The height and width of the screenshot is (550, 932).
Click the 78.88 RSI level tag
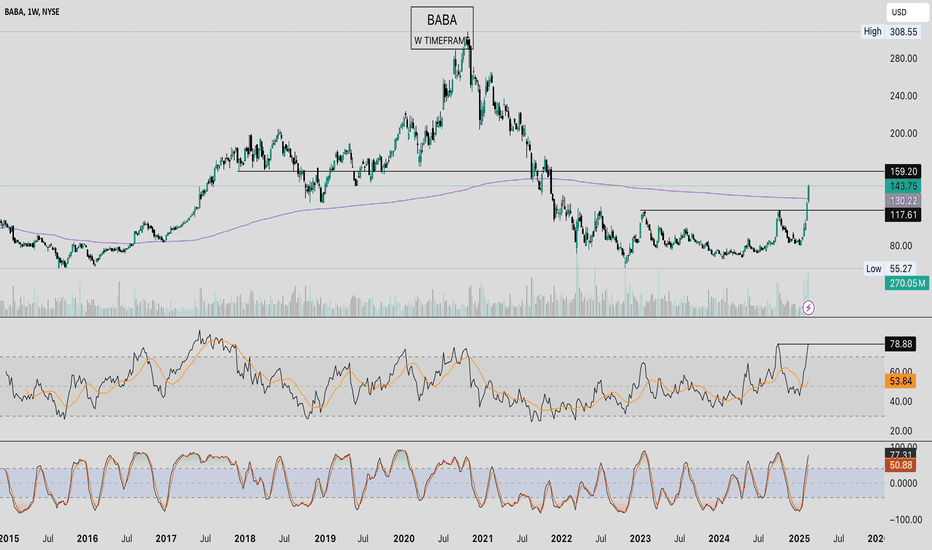pyautogui.click(x=900, y=344)
